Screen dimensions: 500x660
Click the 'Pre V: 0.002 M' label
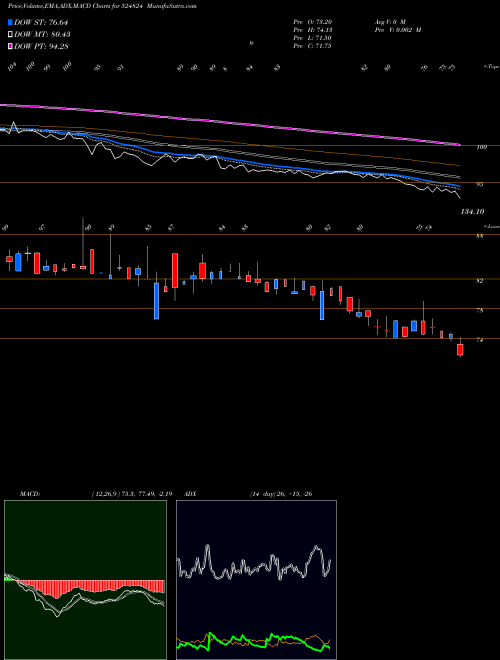397,30
